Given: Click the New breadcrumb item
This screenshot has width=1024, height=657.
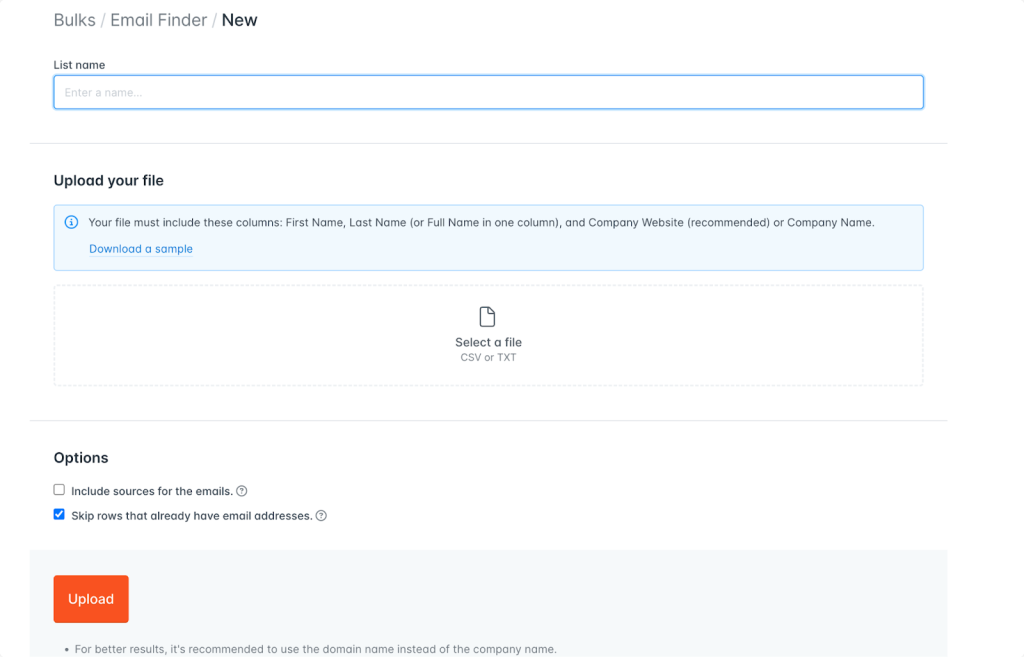Looking at the screenshot, I should click(x=239, y=20).
